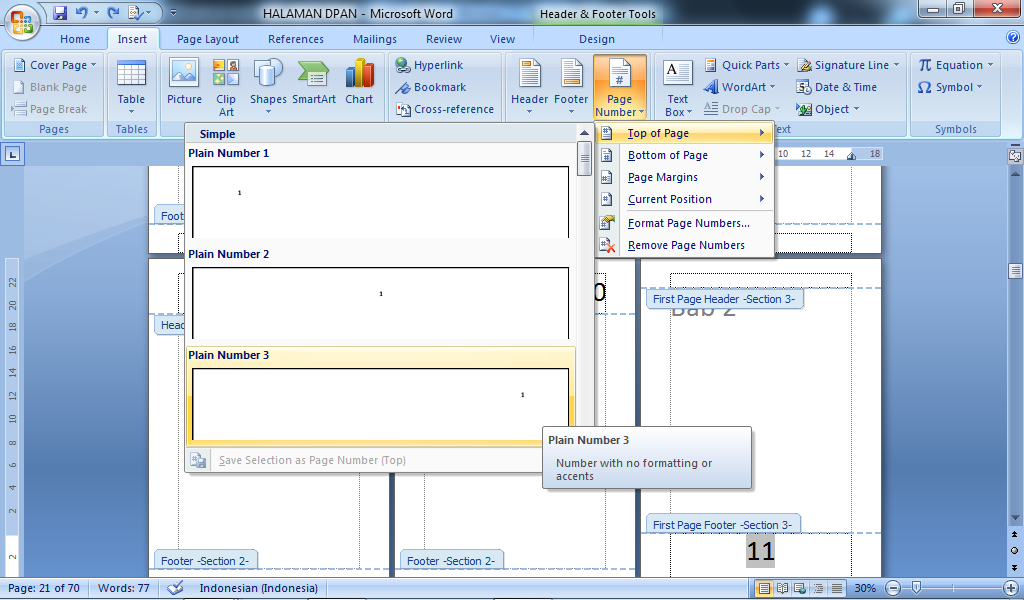1024x600 pixels.
Task: Open the References tab
Action: pyautogui.click(x=296, y=39)
